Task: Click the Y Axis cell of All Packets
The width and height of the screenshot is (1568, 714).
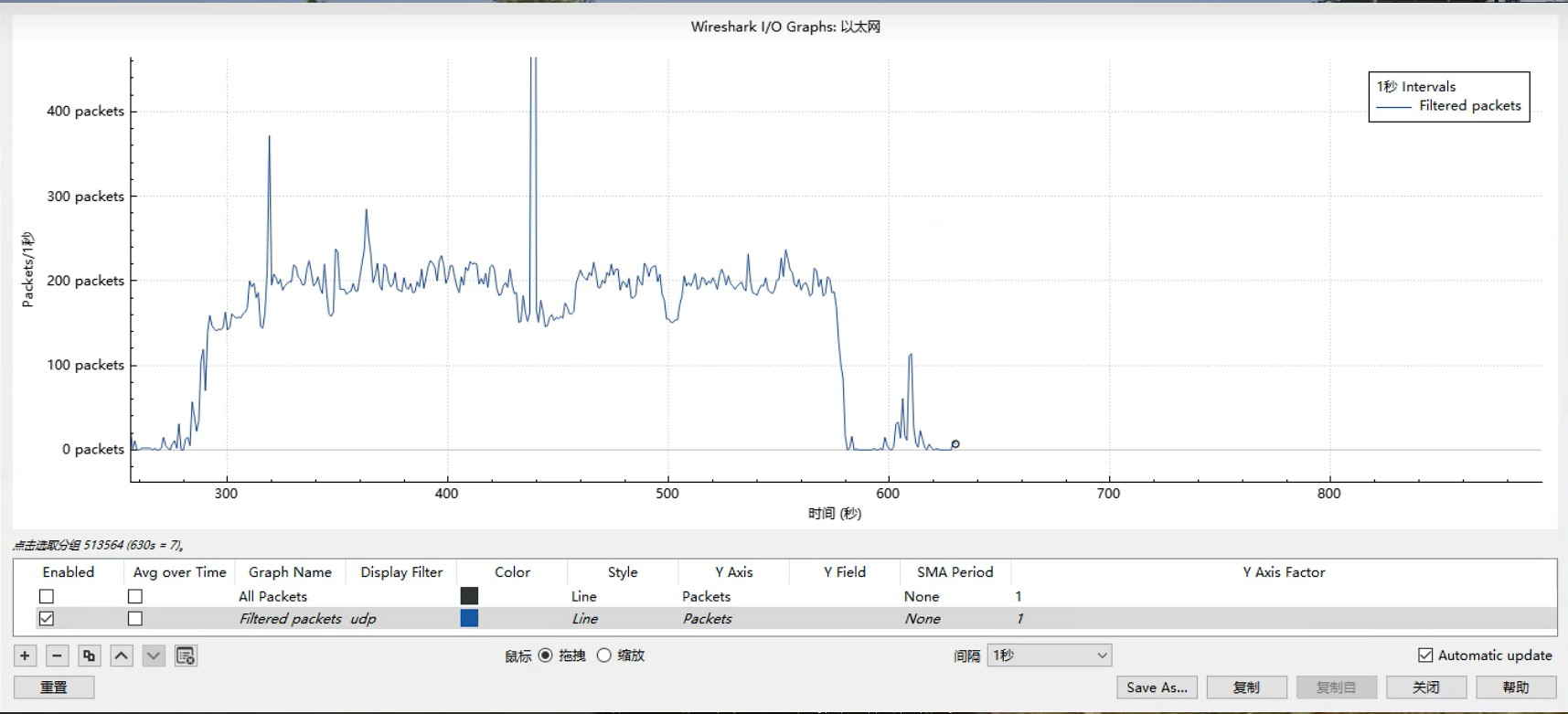Action: (706, 596)
